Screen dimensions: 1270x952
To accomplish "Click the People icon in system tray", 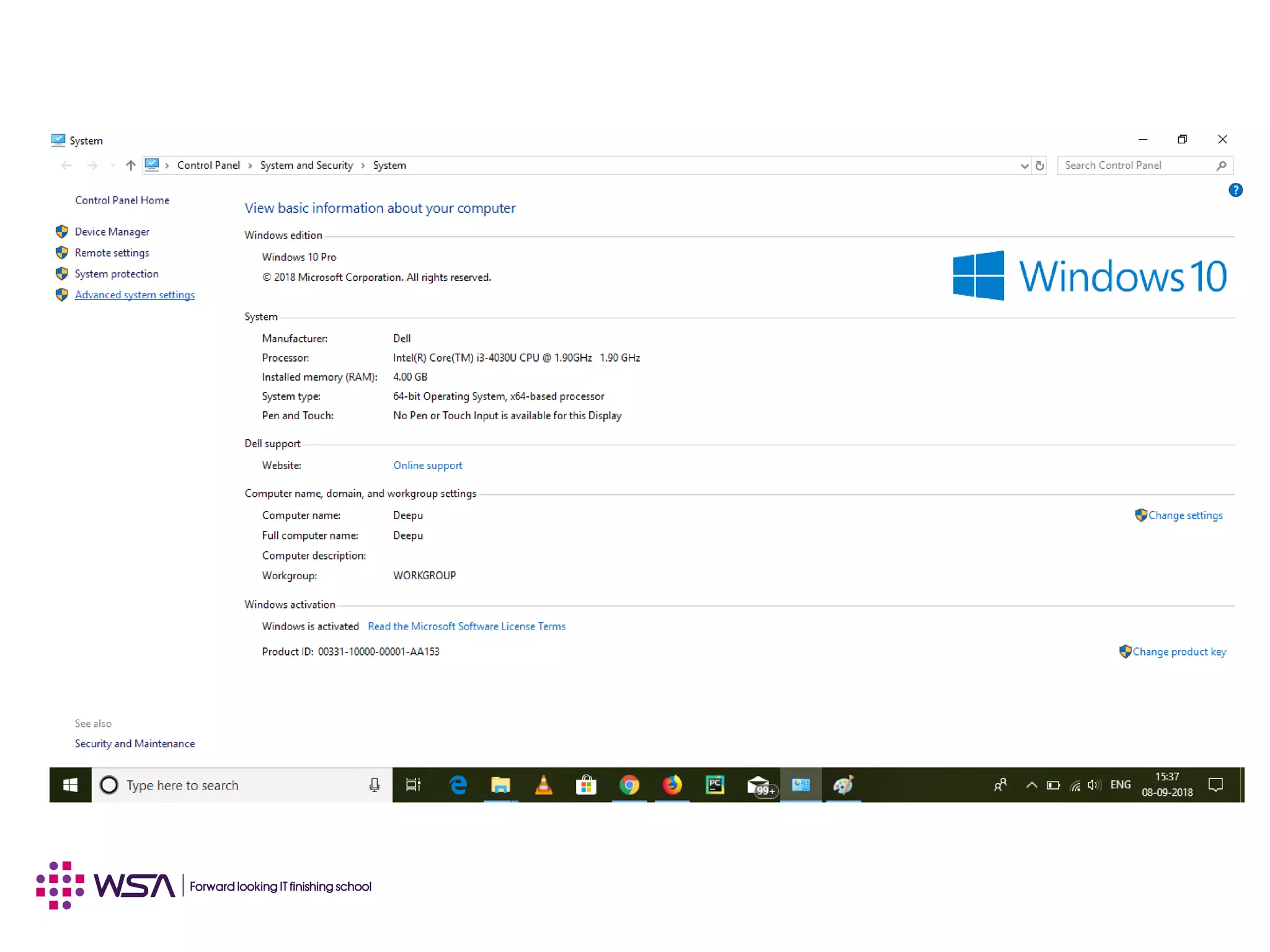I will pyautogui.click(x=1000, y=785).
